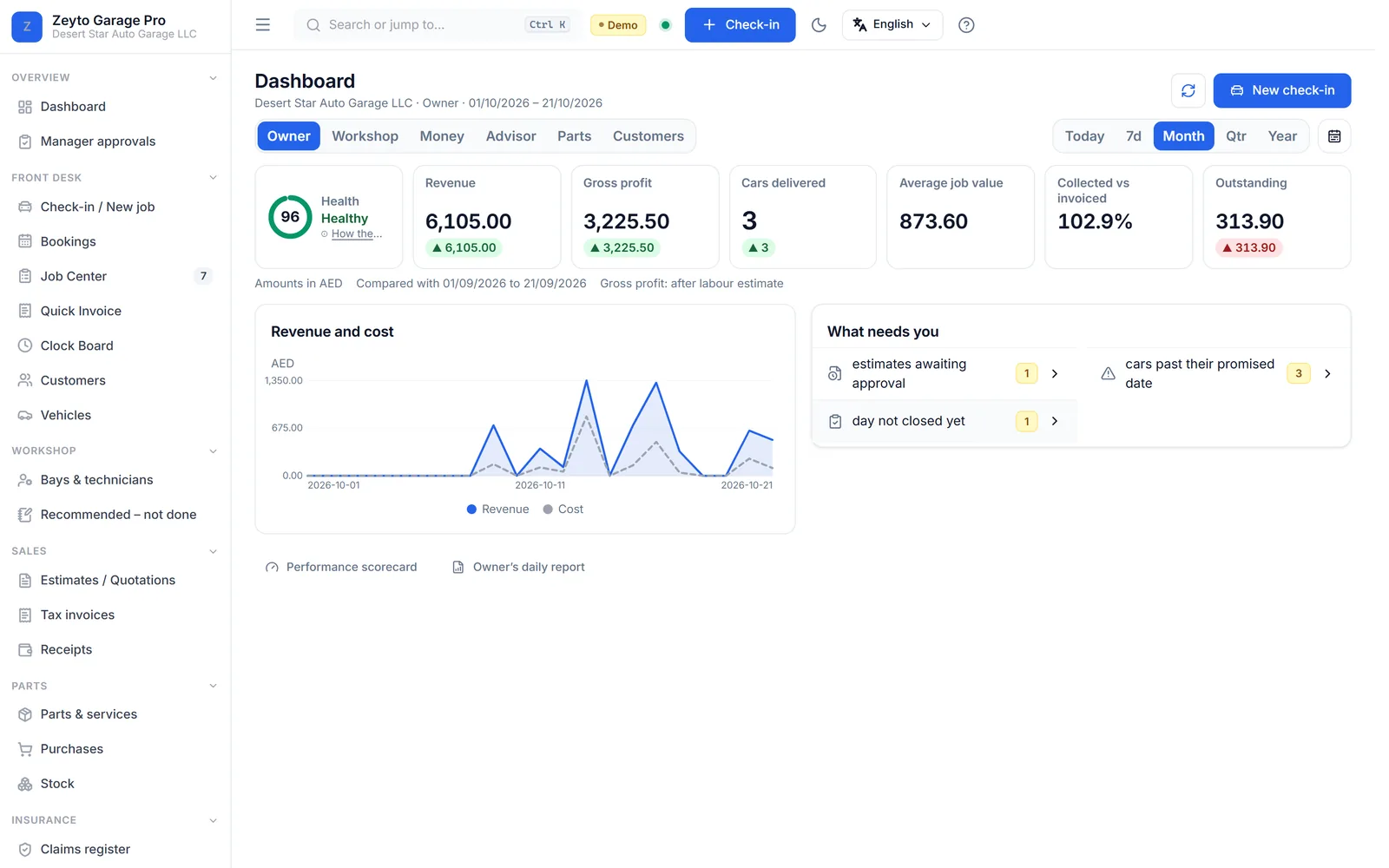Switch to the Advisor dashboard tab
The width and height of the screenshot is (1389, 868).
point(510,136)
